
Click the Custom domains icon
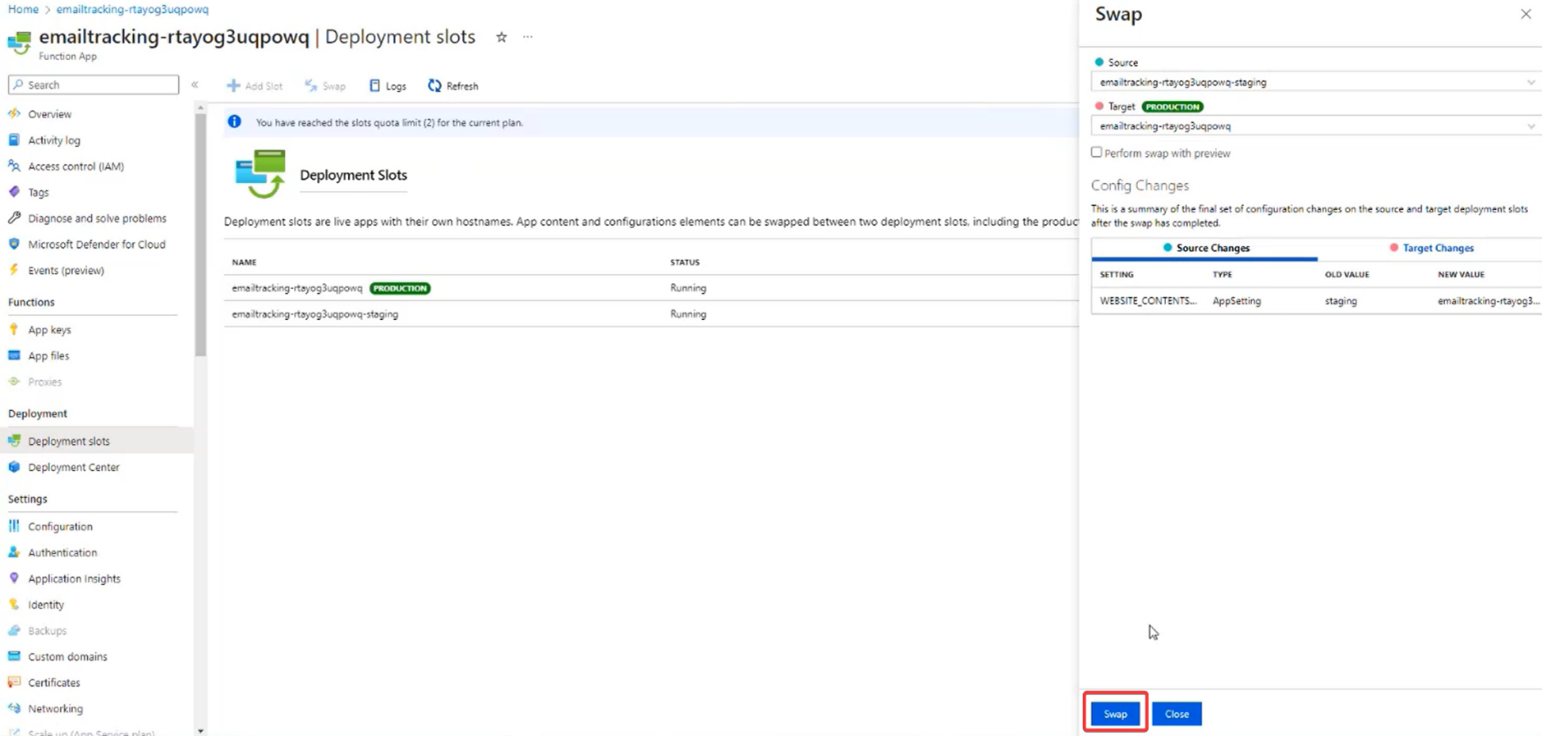click(x=14, y=656)
